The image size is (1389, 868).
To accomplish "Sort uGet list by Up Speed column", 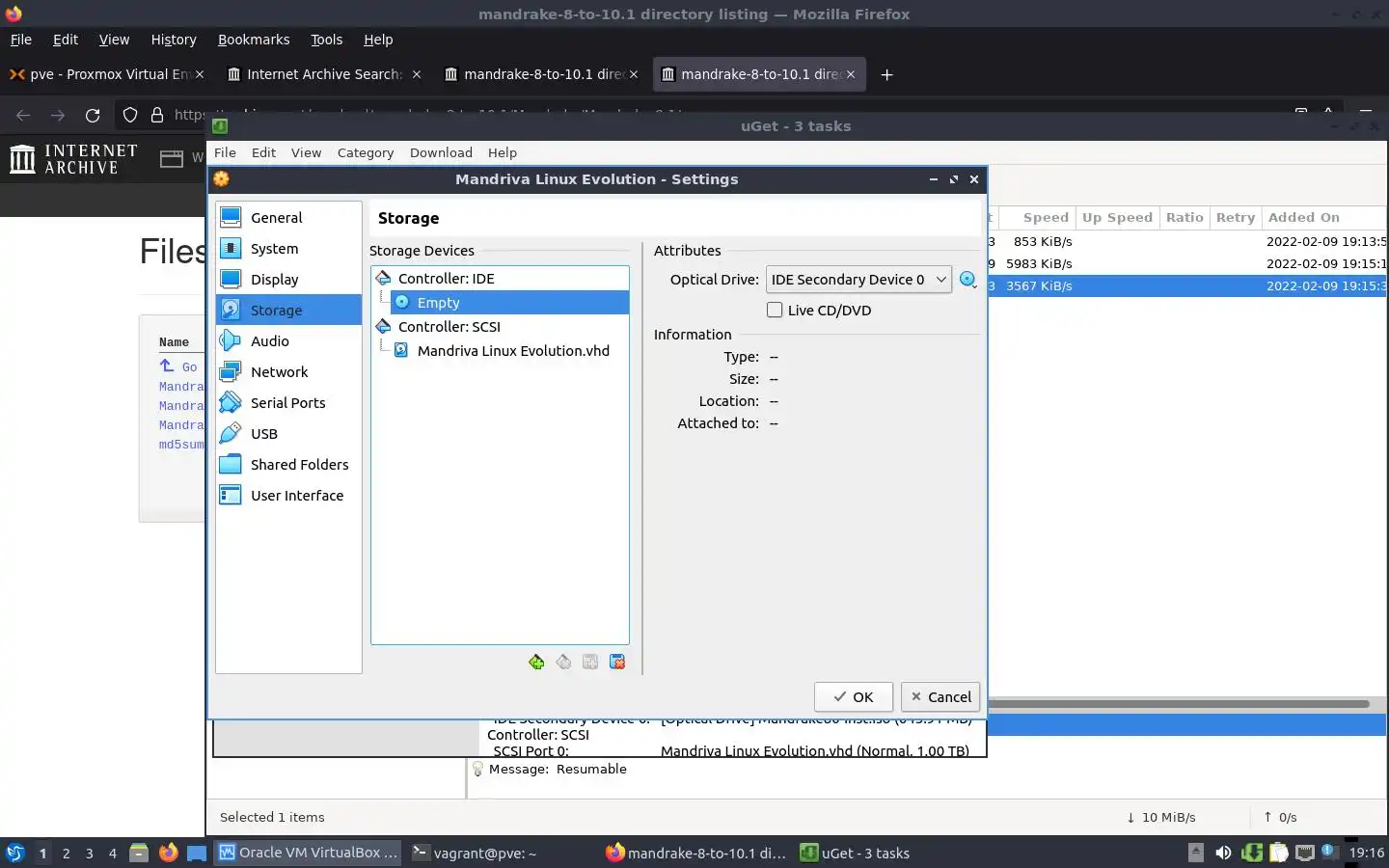I will (1117, 218).
